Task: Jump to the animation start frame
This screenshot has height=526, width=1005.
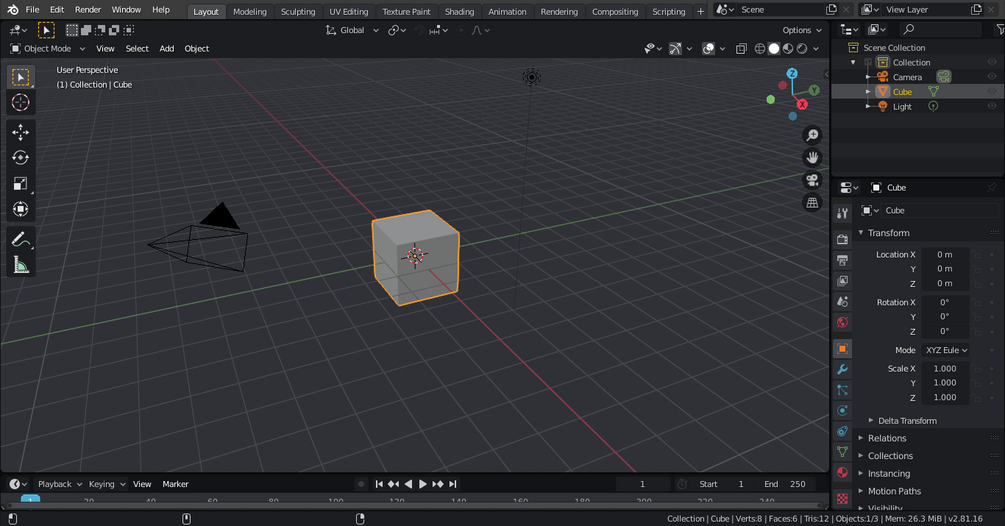Action: click(x=379, y=484)
